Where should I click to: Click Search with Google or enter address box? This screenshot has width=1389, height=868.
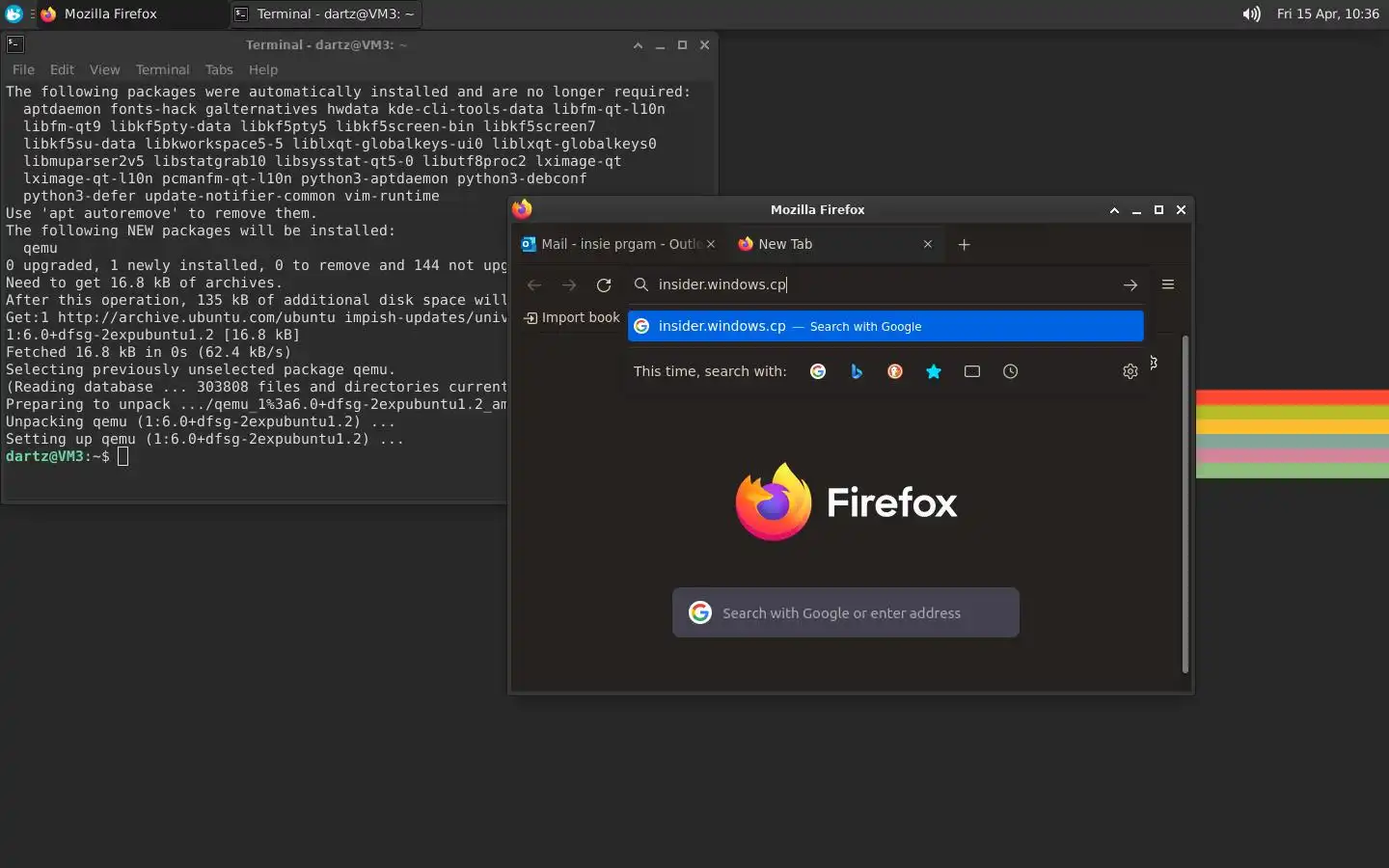coord(845,612)
